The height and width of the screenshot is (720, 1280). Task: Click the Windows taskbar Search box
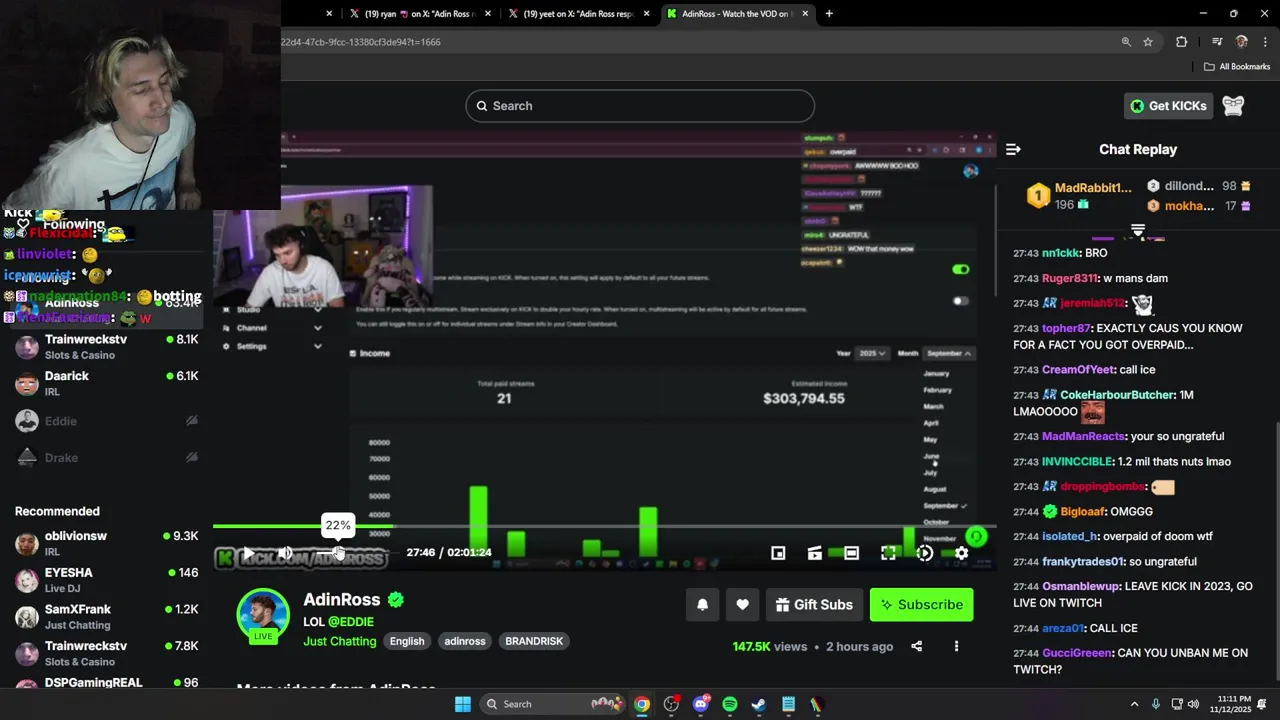554,704
